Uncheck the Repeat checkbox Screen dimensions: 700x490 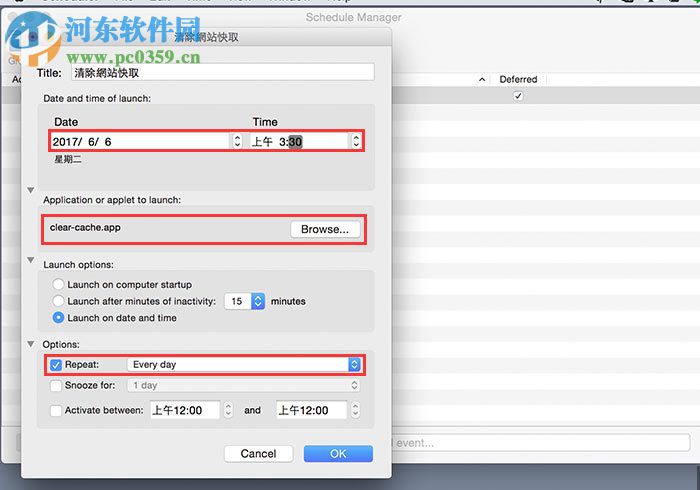point(56,365)
